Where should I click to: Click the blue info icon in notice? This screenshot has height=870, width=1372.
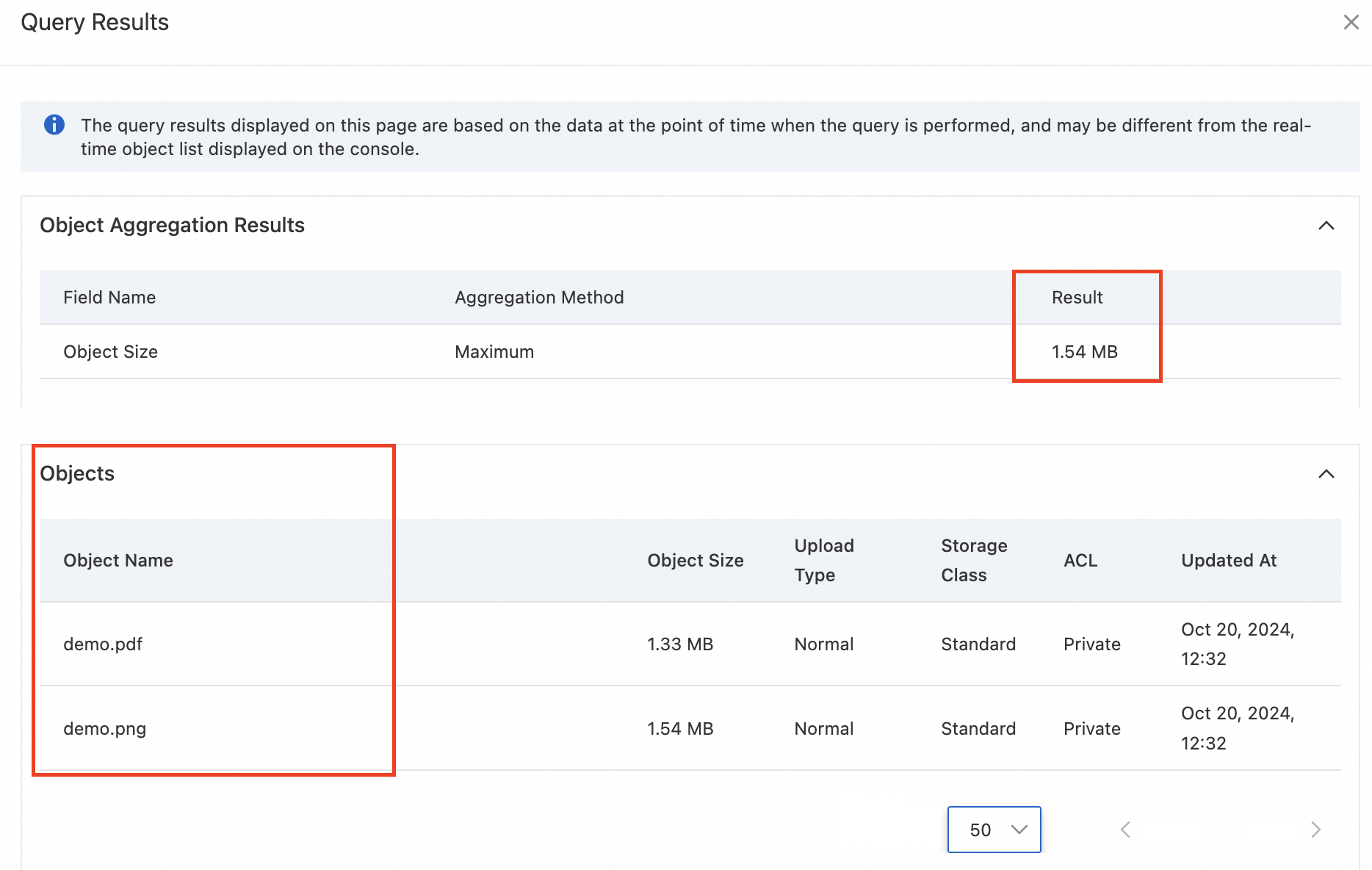[x=54, y=125]
